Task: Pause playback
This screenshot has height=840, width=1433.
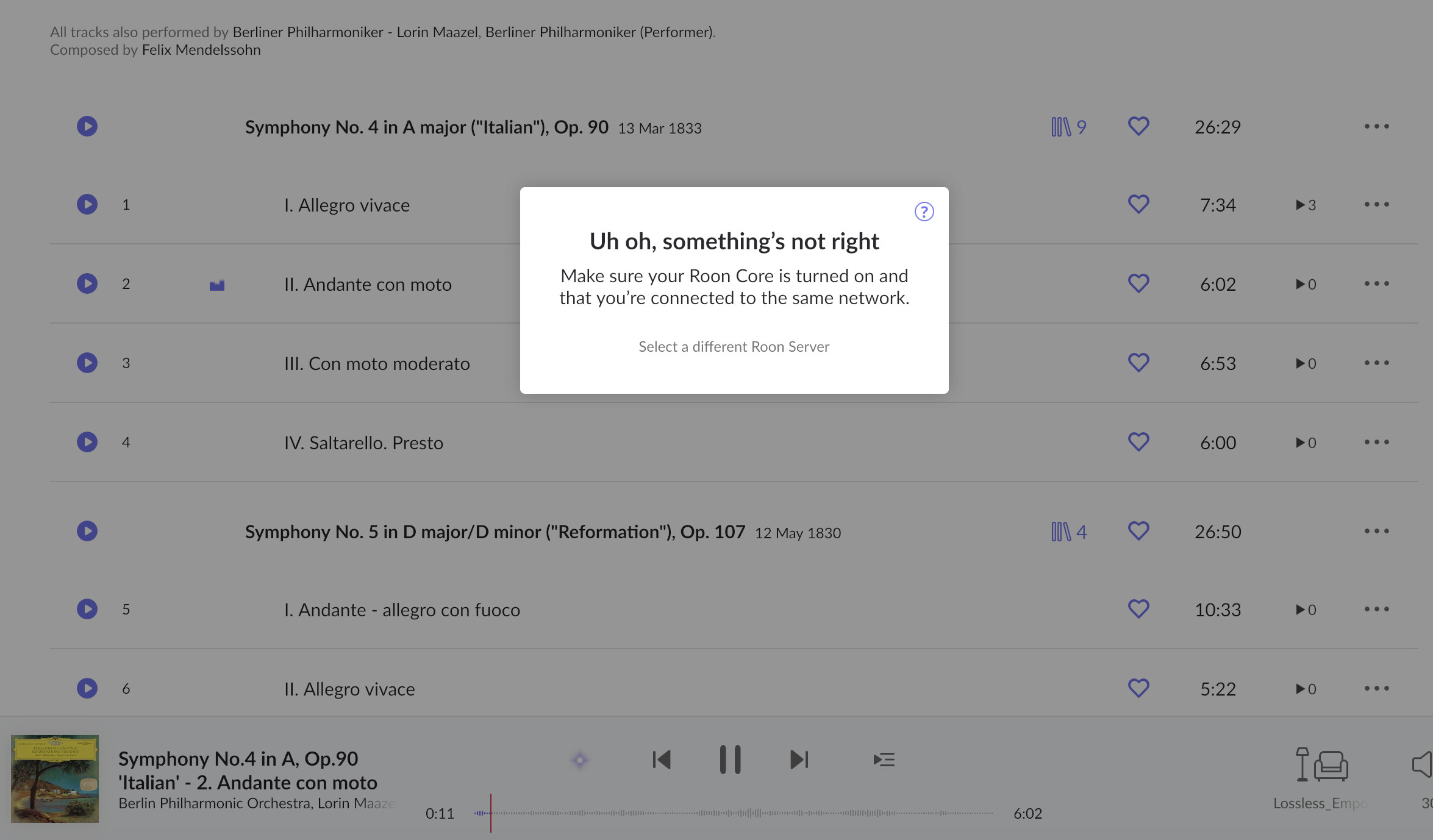Action: [x=730, y=760]
